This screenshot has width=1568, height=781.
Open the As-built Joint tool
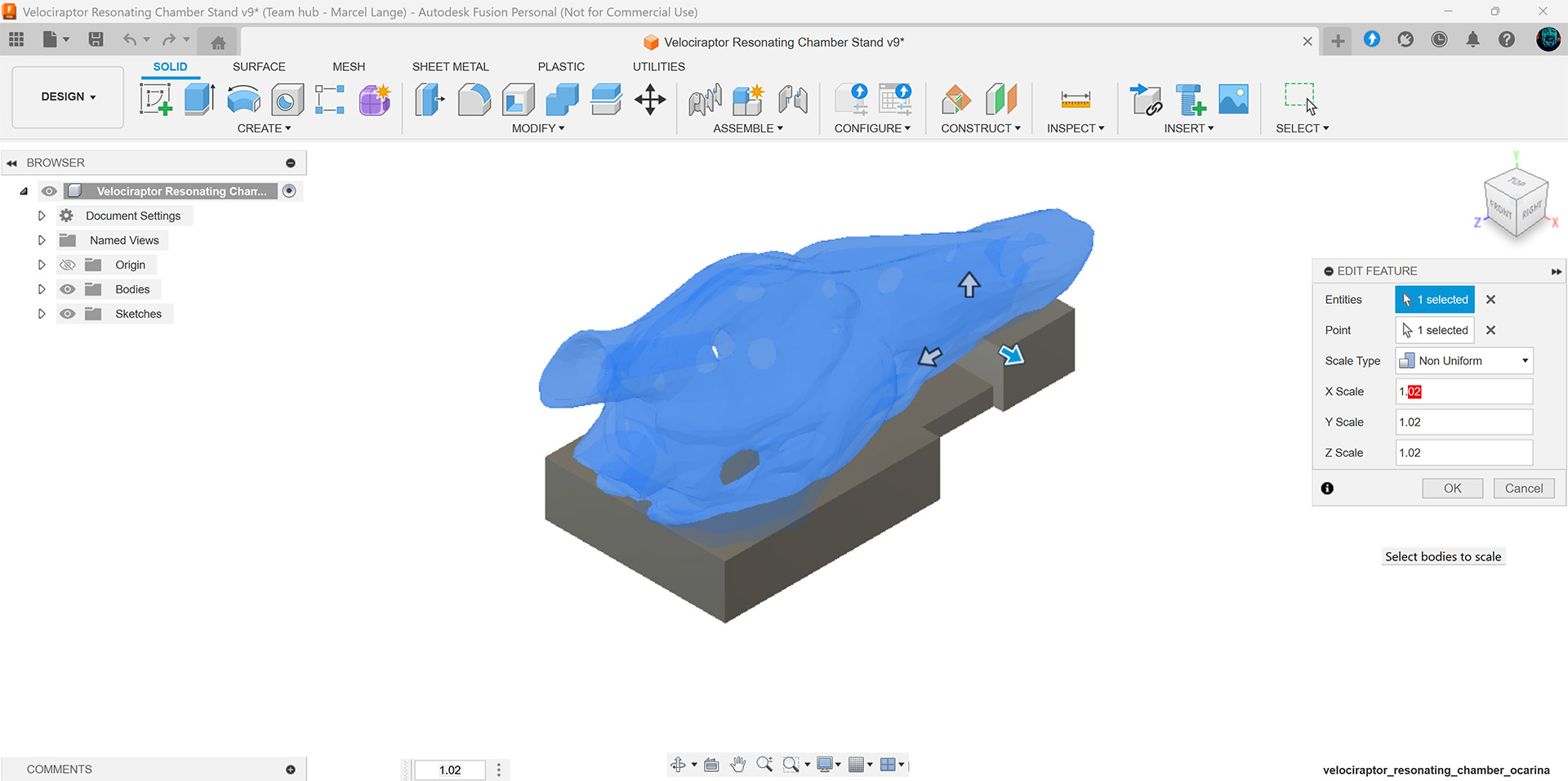(x=793, y=100)
